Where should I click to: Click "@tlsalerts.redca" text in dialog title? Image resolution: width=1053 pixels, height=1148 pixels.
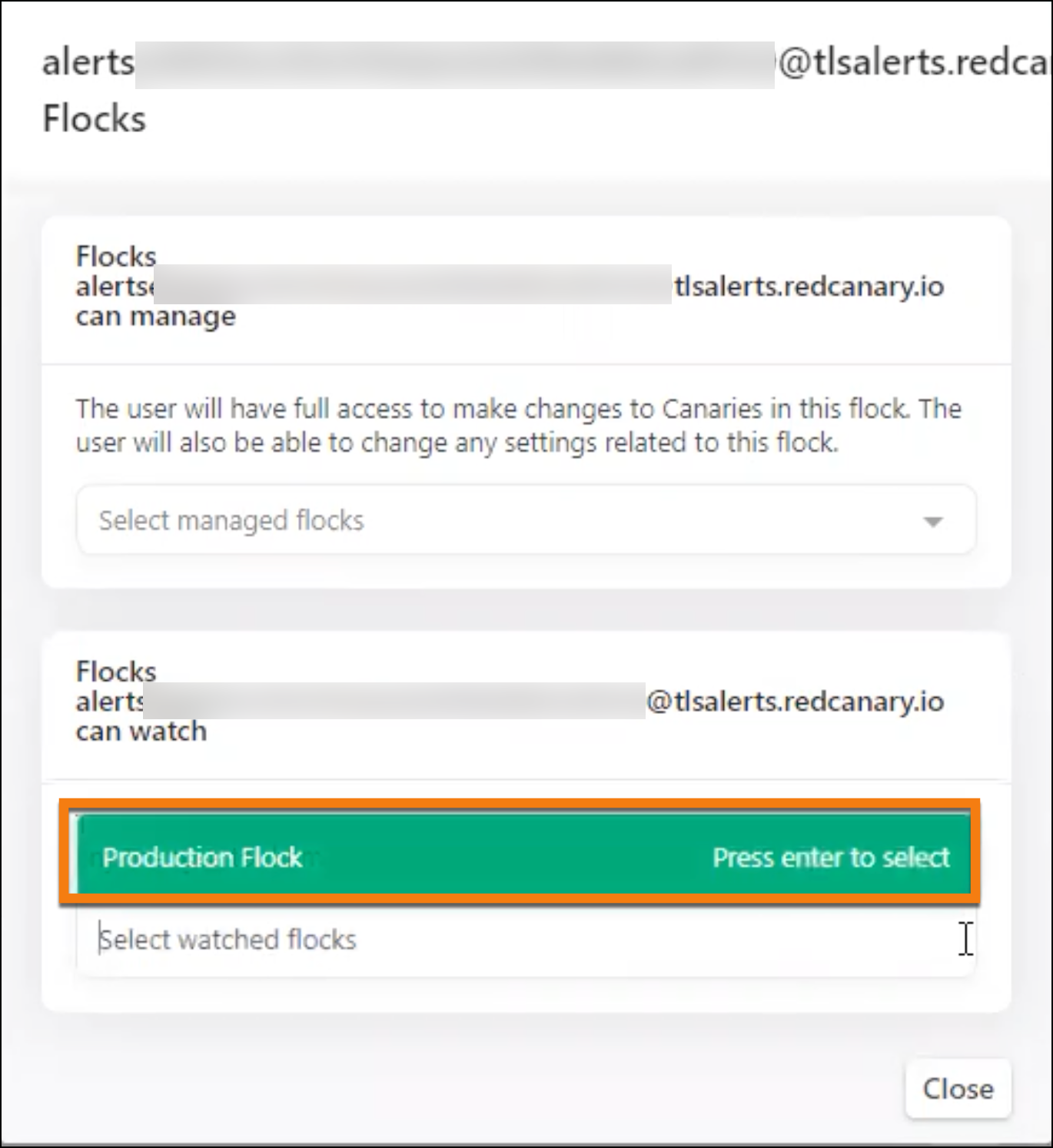click(913, 63)
